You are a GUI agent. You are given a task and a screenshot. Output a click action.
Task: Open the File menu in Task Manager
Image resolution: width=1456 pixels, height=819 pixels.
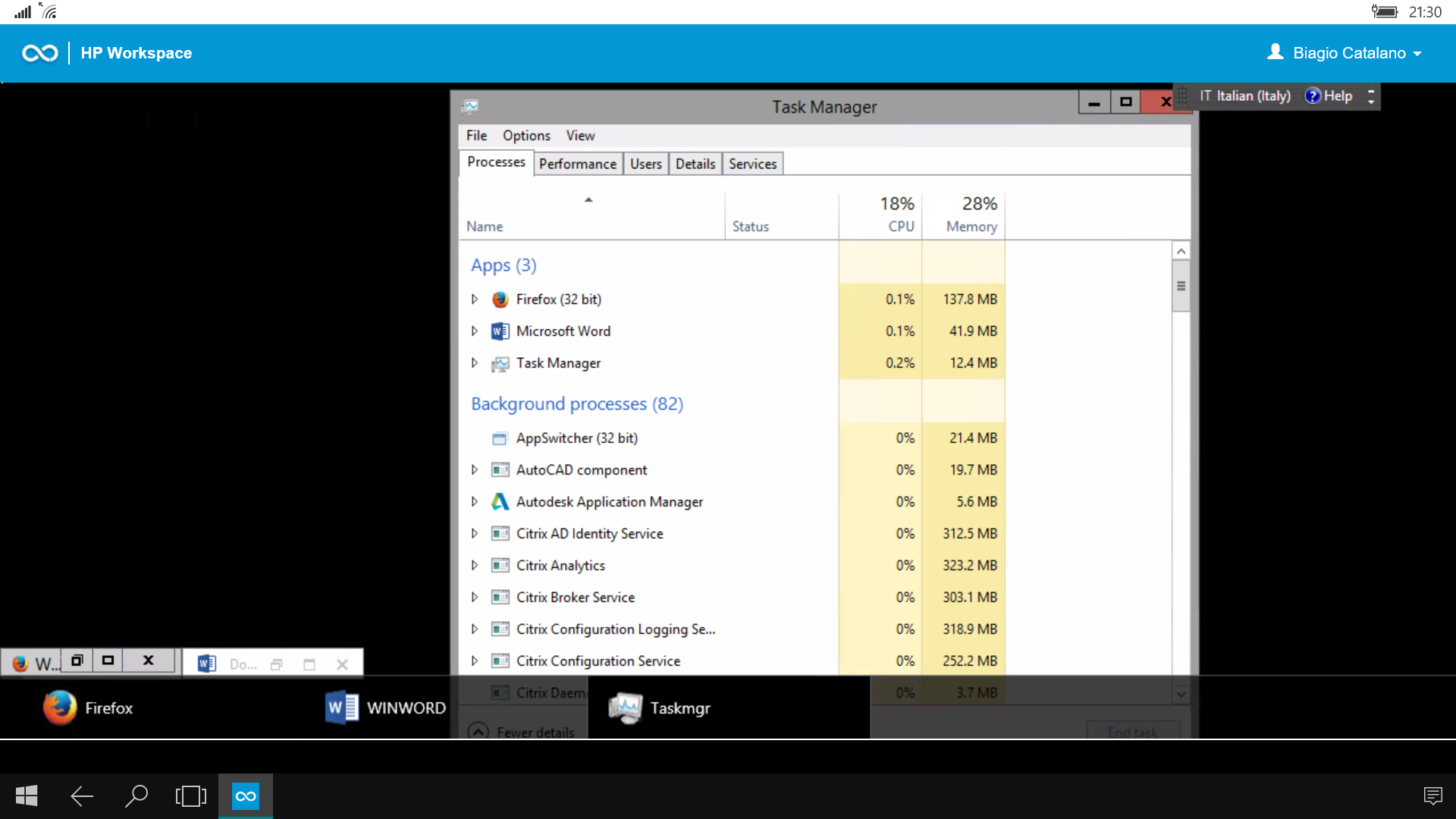click(x=476, y=136)
